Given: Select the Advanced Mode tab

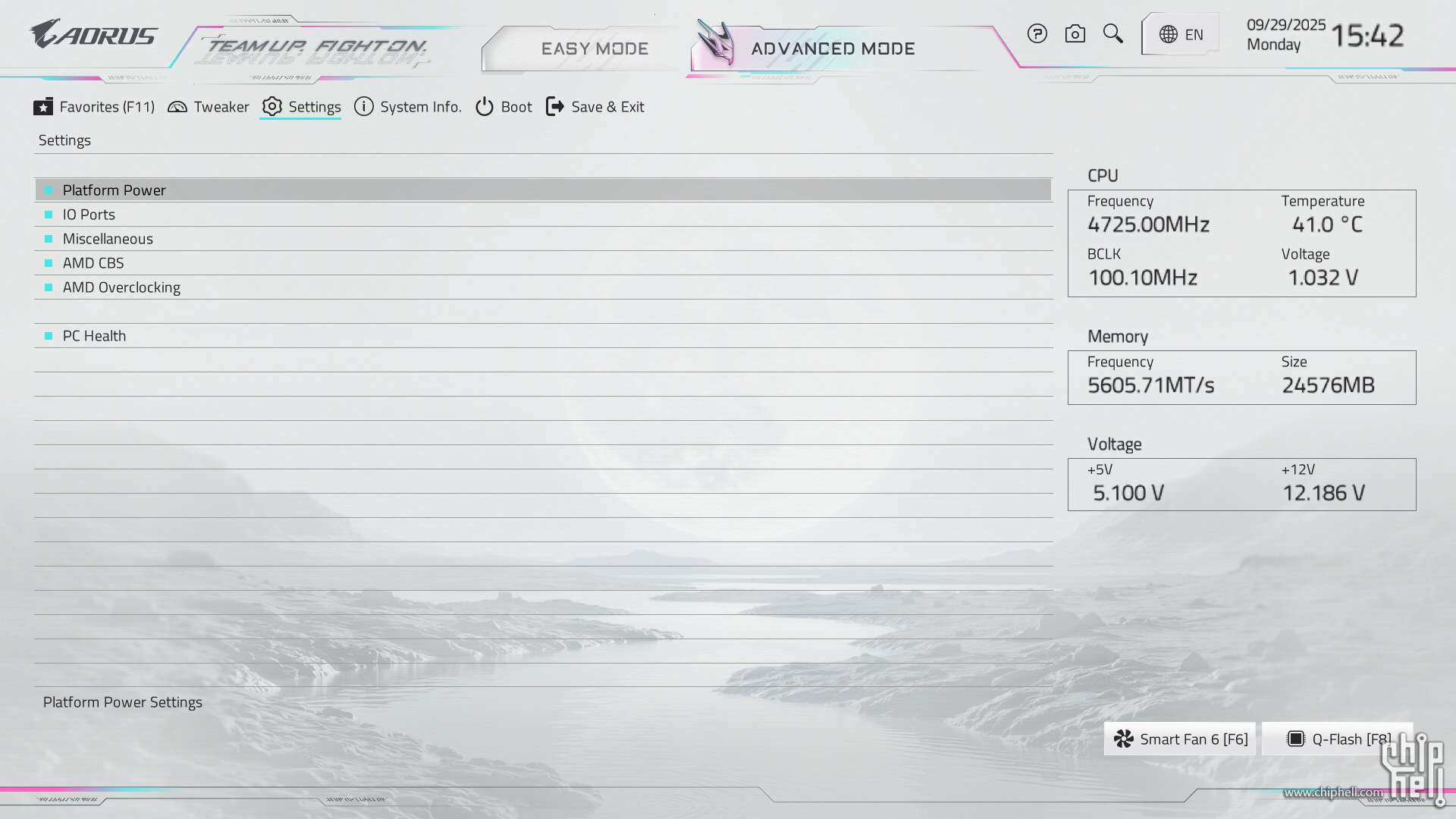Looking at the screenshot, I should [x=833, y=49].
